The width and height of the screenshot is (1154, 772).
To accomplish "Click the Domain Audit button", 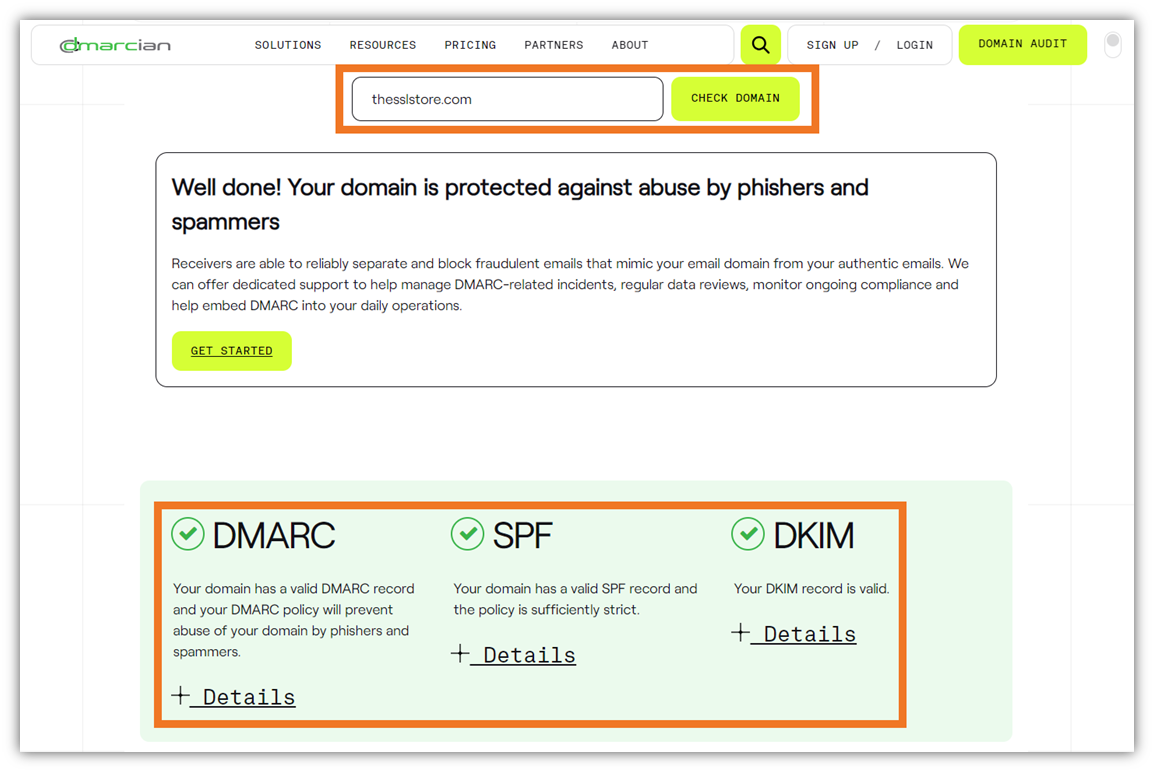I will [1022, 44].
